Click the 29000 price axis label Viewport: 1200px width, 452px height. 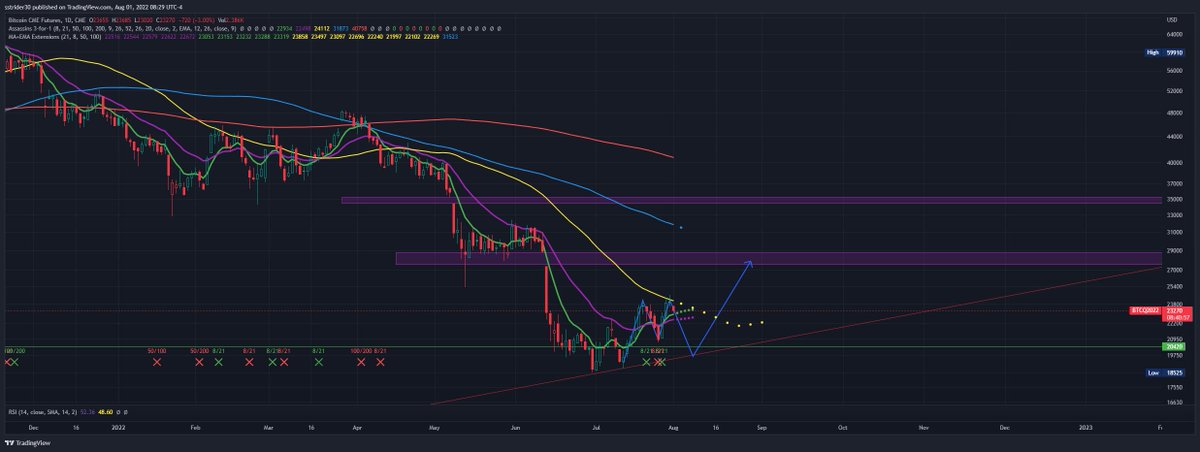[1175, 249]
